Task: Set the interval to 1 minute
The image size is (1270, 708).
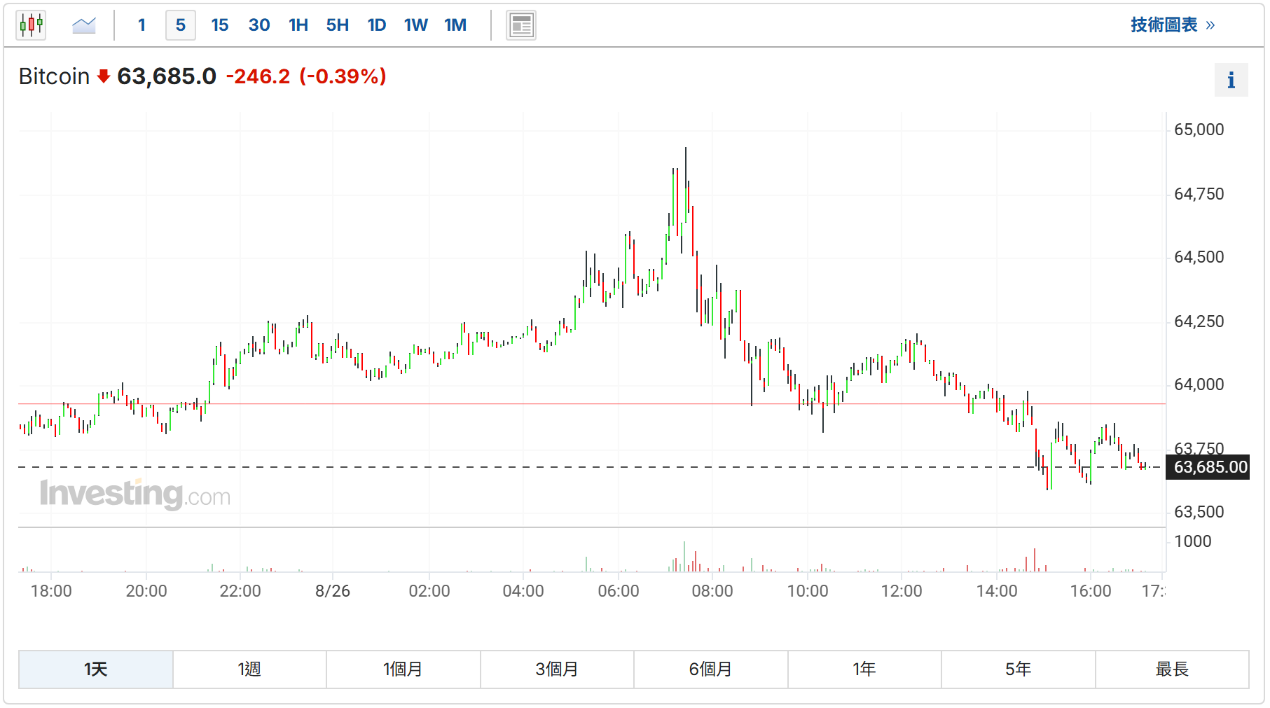Action: (141, 25)
